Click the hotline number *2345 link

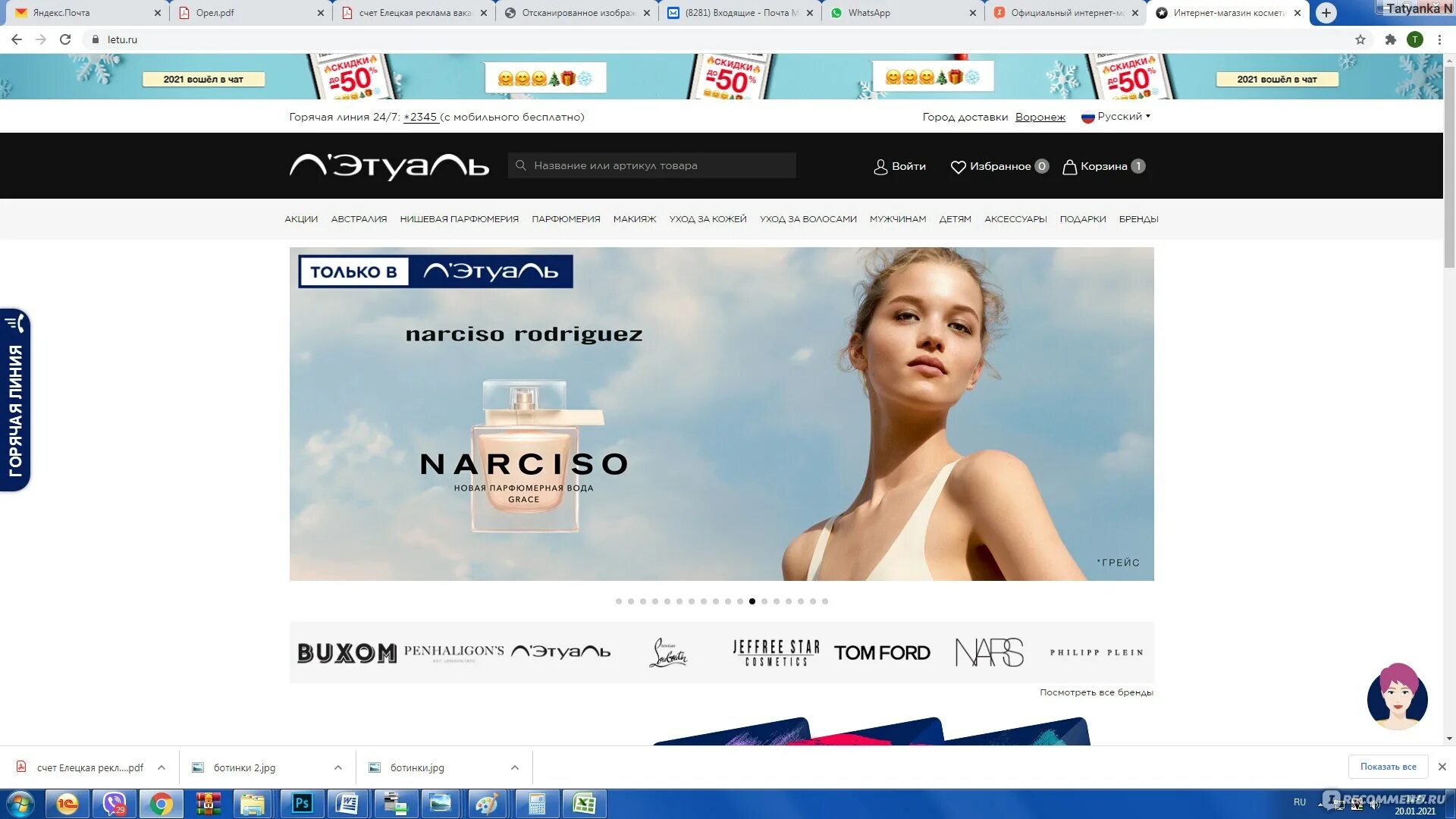(421, 117)
